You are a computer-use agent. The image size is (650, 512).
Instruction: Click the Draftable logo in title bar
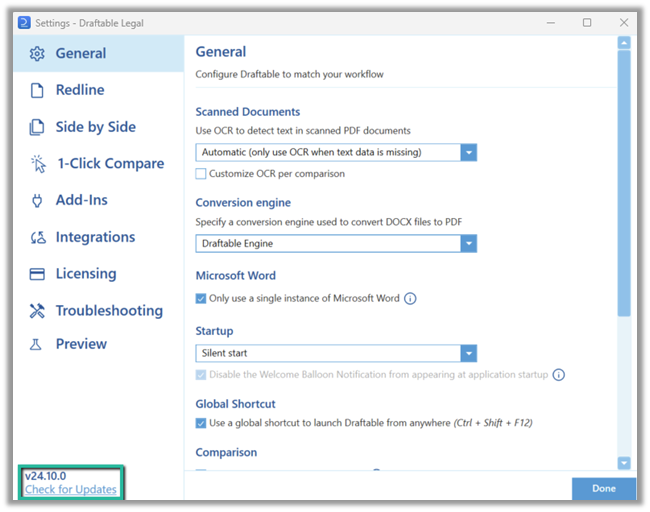(x=24, y=23)
